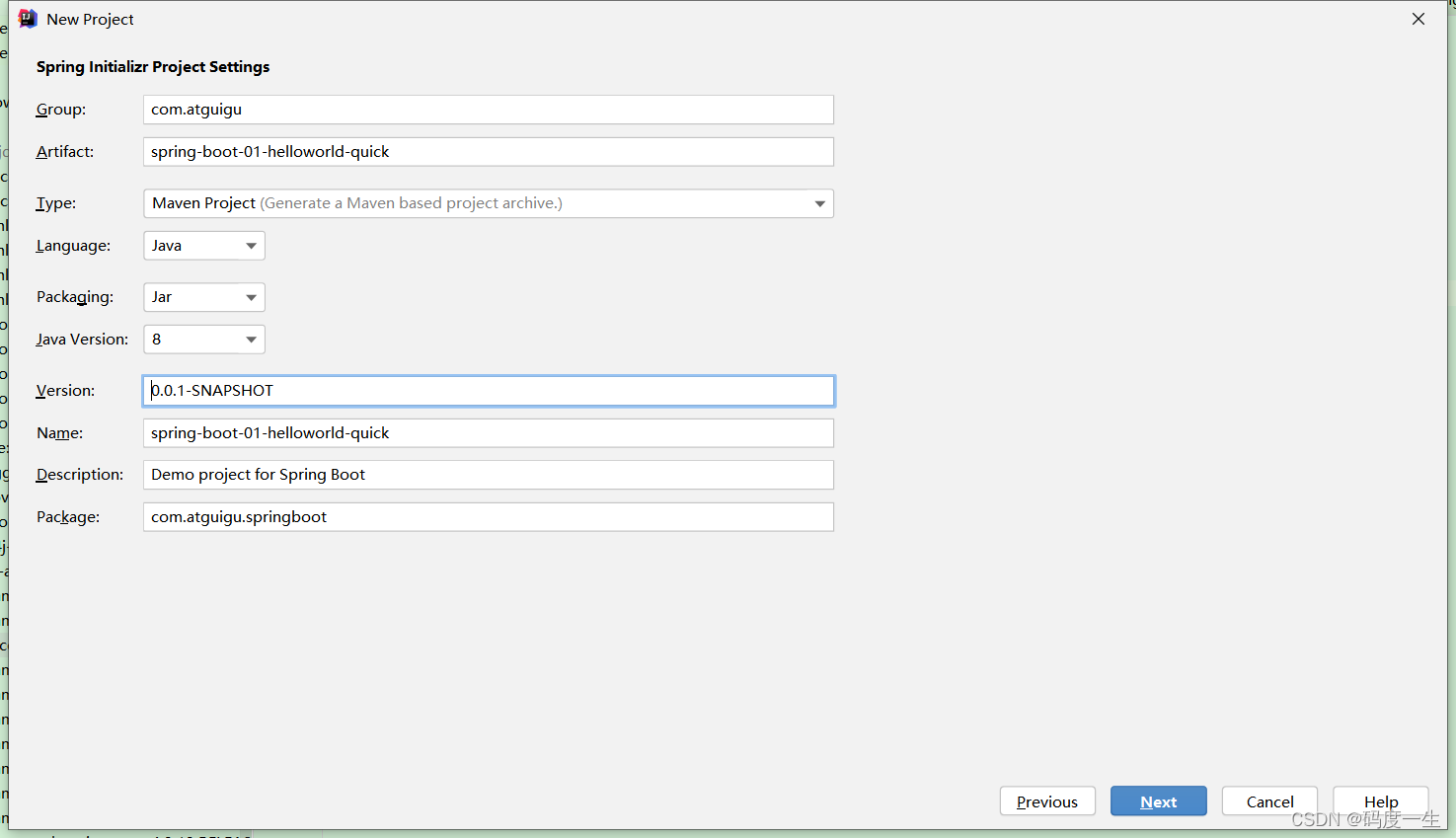The height and width of the screenshot is (838, 1456).
Task: Click the Group label
Action: [61, 110]
